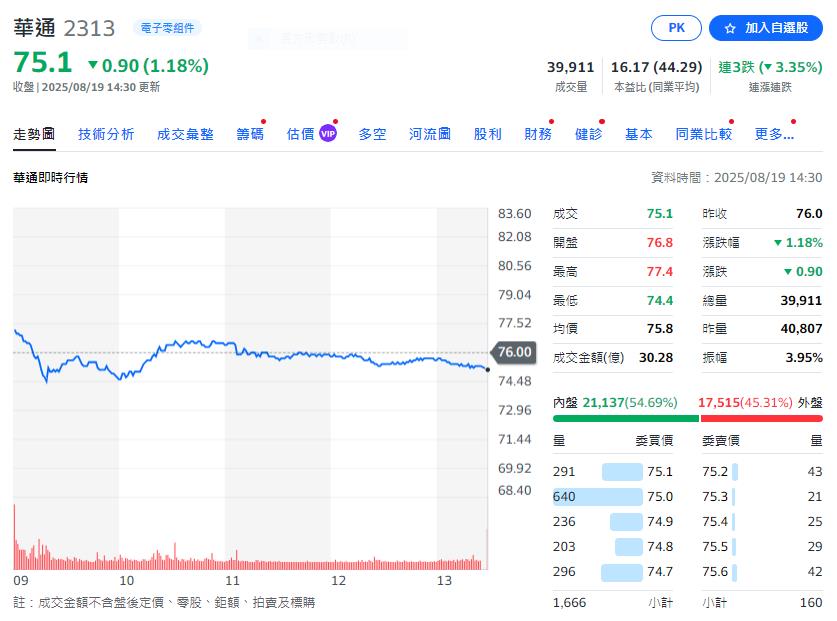Viewport: 837px width, 621px height.
Task: Click the intraday price line chart
Action: tap(250, 355)
